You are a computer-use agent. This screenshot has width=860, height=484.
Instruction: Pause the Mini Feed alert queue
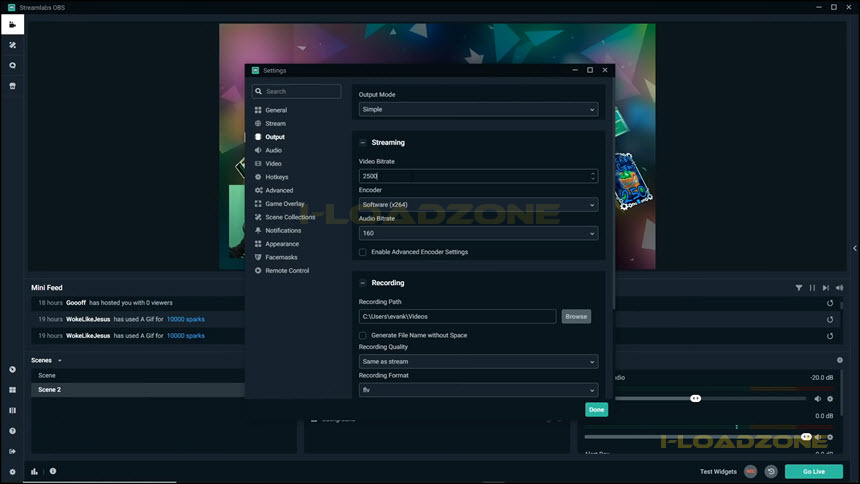coord(812,288)
